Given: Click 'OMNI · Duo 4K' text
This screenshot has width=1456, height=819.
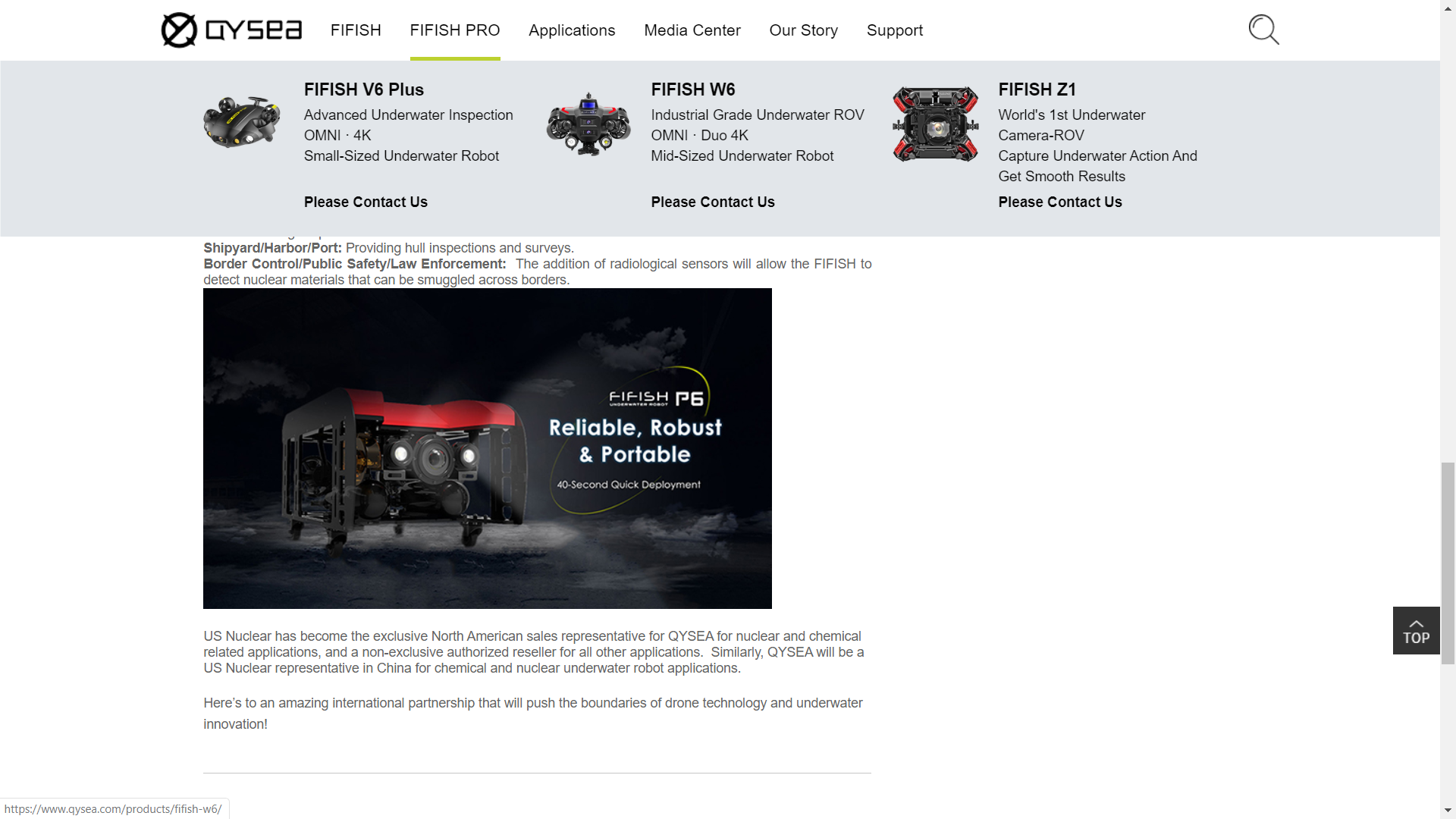Looking at the screenshot, I should (x=700, y=135).
